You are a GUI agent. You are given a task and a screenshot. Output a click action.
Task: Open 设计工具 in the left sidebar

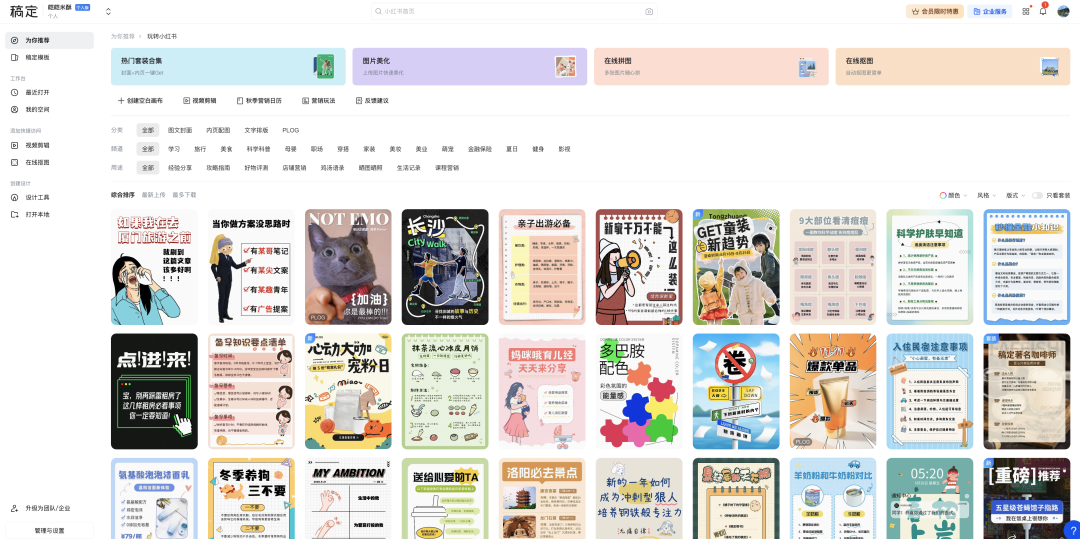pyautogui.click(x=37, y=197)
